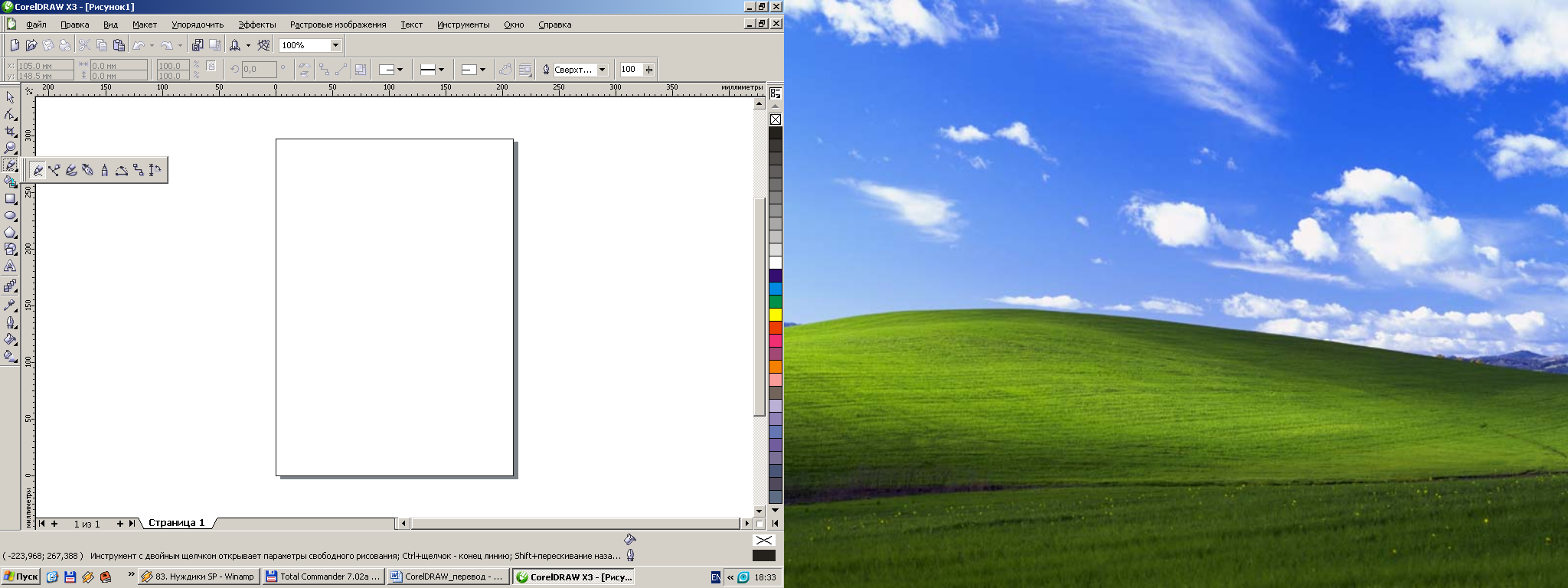Go to the last page navigation arrow
The width and height of the screenshot is (1568, 588).
132,524
